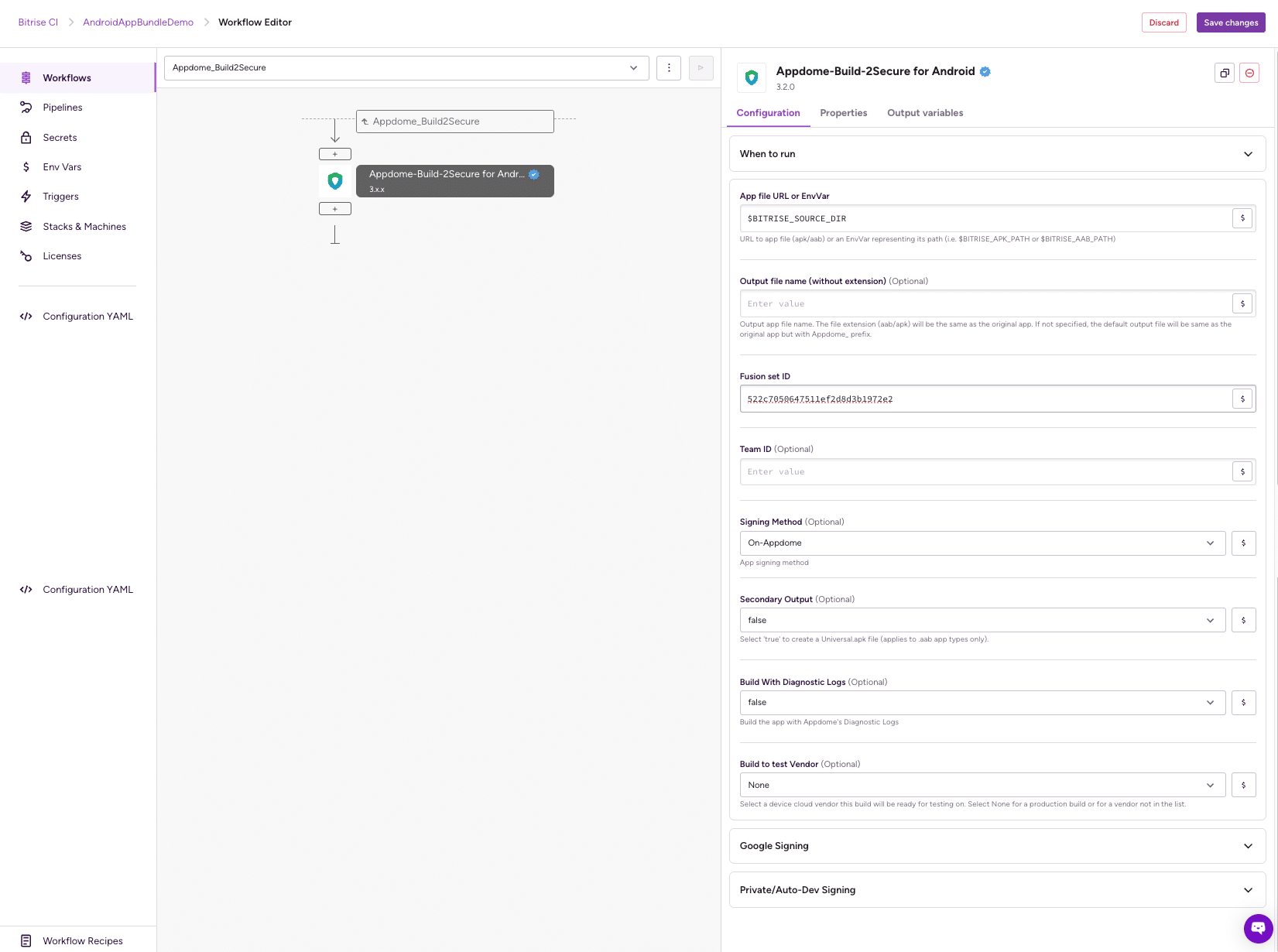Open the Configuration YAML view
The width and height of the screenshot is (1278, 952).
(87, 316)
